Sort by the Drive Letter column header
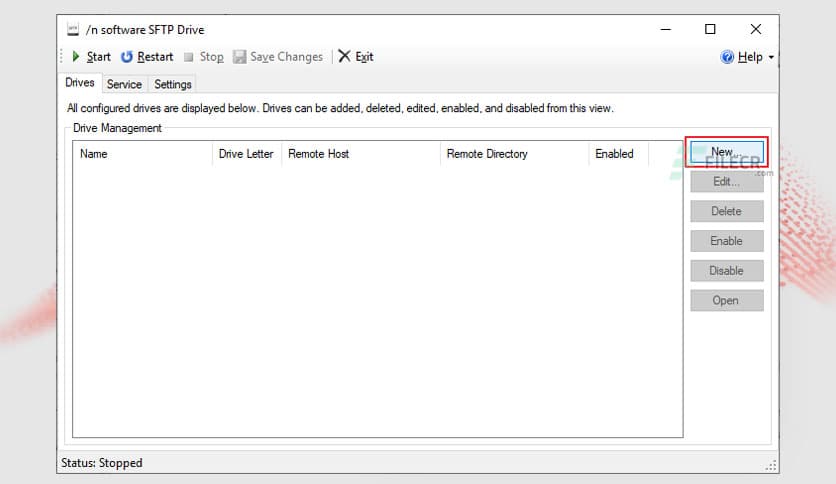 (x=246, y=154)
